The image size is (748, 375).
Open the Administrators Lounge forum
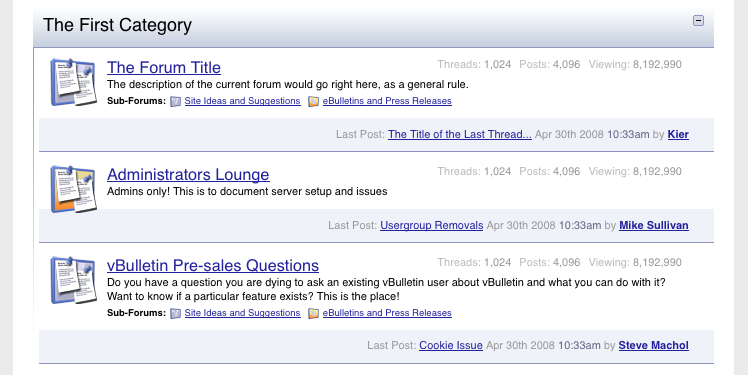pos(188,175)
